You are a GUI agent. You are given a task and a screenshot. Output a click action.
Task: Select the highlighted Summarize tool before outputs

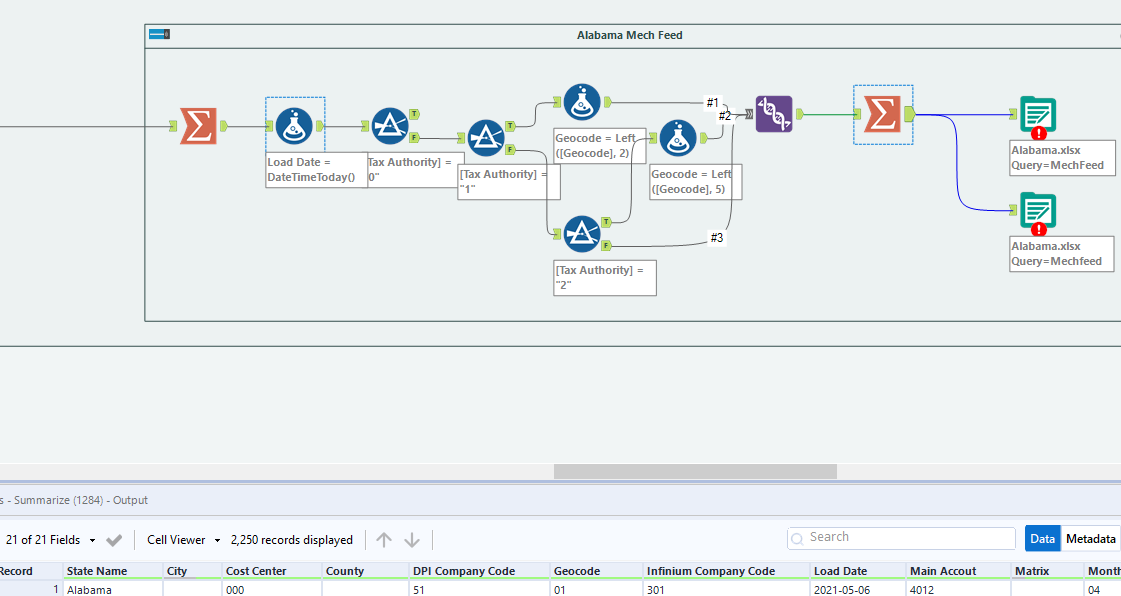click(881, 114)
